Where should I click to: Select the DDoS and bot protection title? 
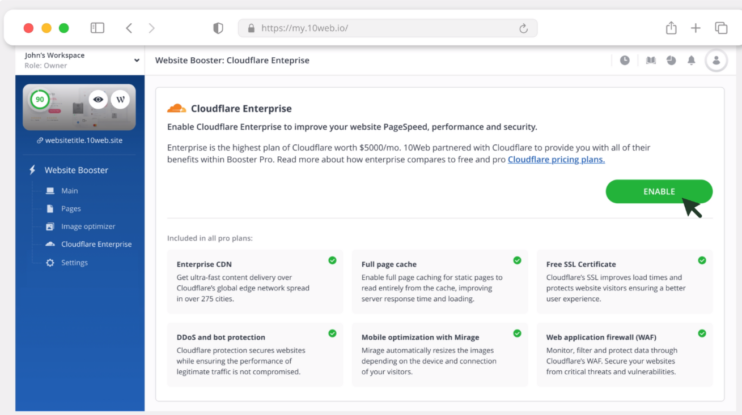click(221, 337)
